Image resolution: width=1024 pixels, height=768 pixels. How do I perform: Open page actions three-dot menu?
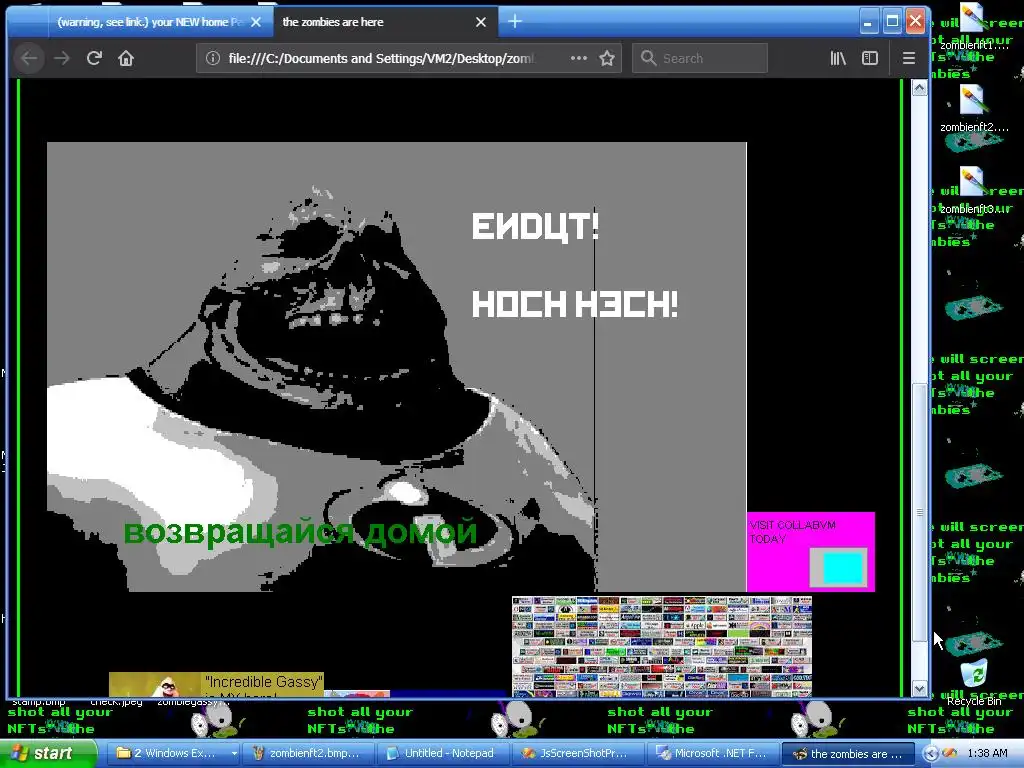click(578, 58)
